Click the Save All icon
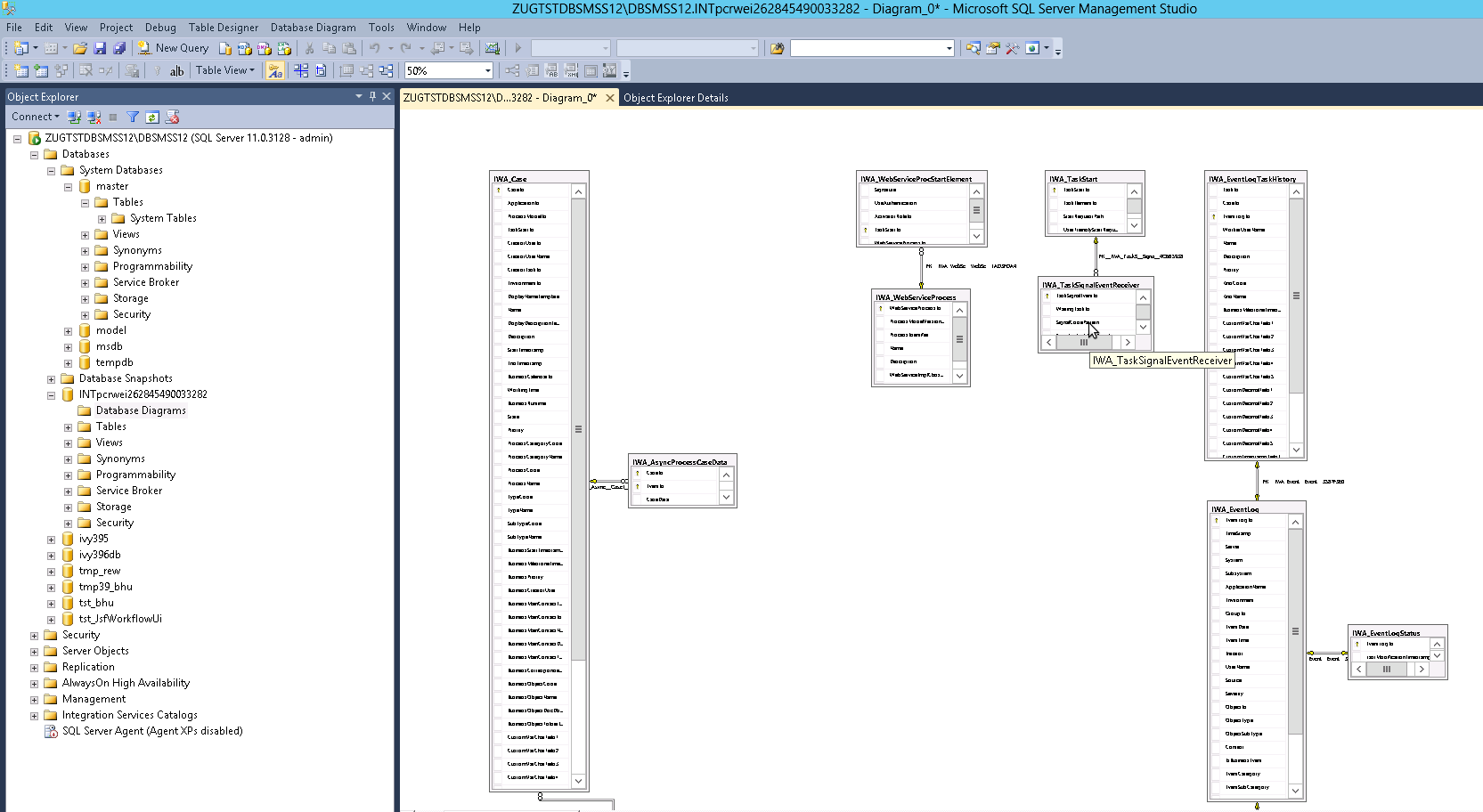The height and width of the screenshot is (812, 1483). tap(119, 48)
